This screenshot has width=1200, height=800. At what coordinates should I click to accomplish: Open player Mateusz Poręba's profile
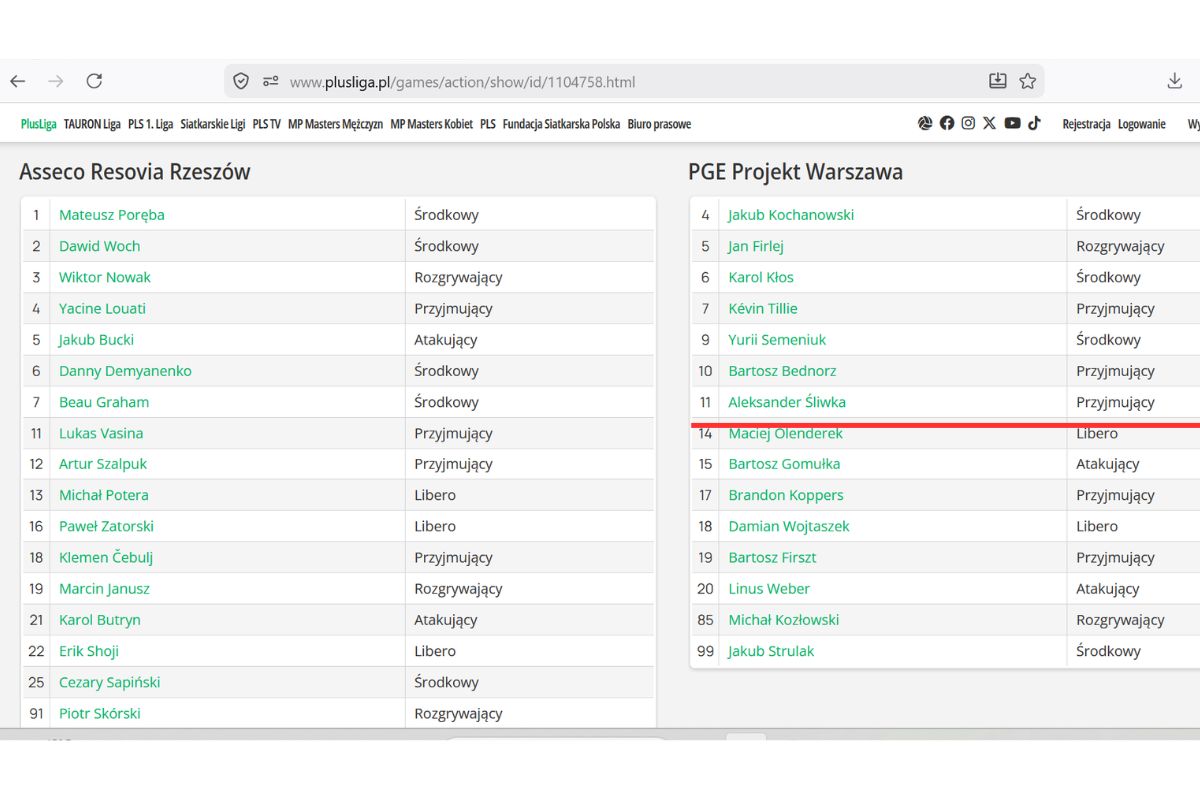click(x=112, y=215)
